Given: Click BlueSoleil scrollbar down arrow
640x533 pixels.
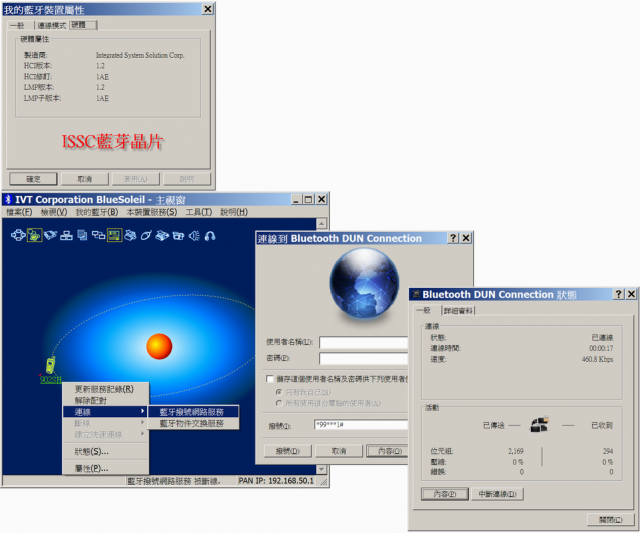Looking at the screenshot, I should [322, 469].
